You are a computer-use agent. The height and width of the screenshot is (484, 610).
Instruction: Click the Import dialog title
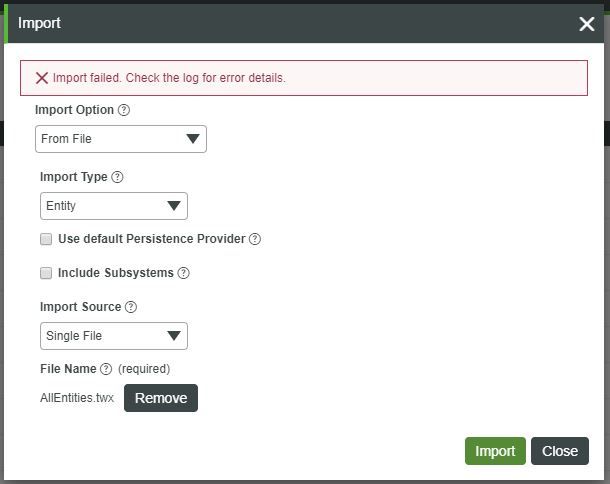(x=39, y=22)
